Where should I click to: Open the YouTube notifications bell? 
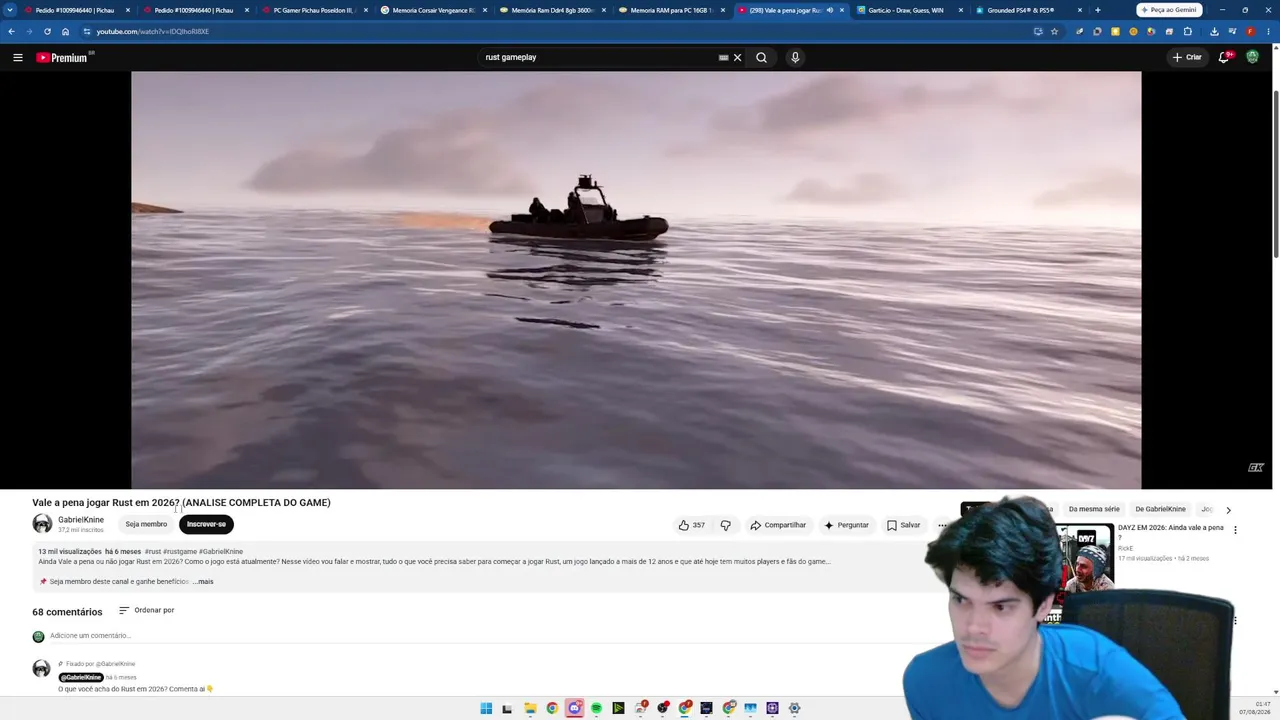coord(1224,57)
